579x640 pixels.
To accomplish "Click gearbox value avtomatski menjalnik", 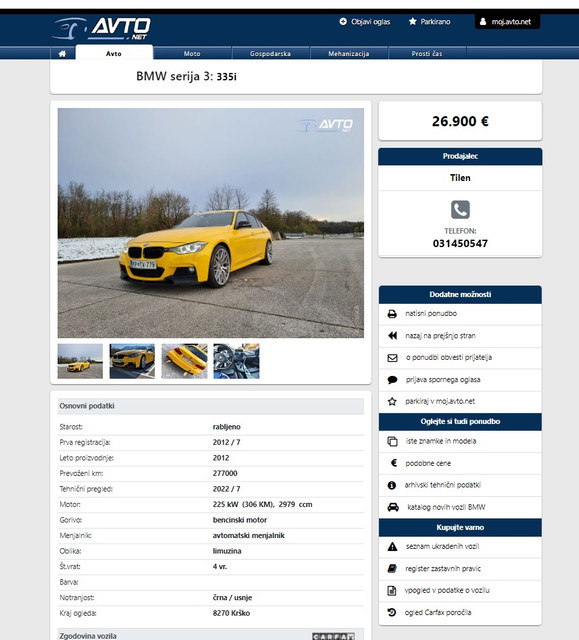I will point(248,536).
